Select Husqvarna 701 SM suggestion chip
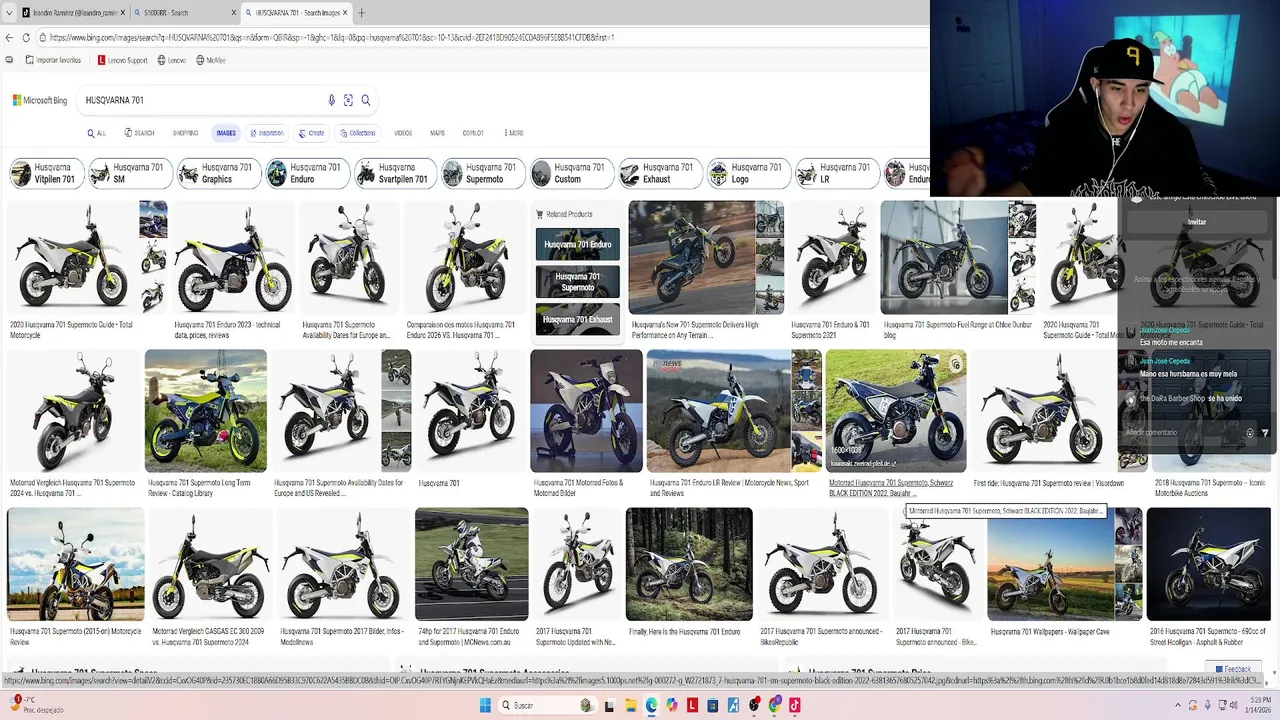 tap(130, 174)
